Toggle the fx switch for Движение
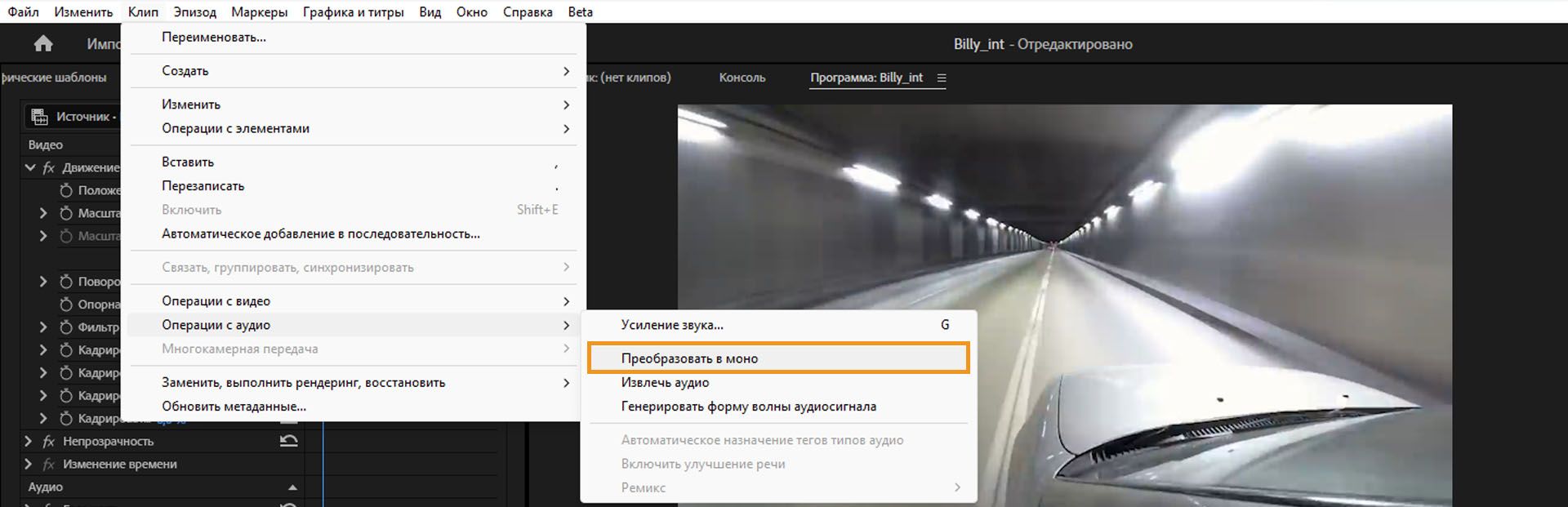The width and height of the screenshot is (1568, 507). (x=48, y=167)
